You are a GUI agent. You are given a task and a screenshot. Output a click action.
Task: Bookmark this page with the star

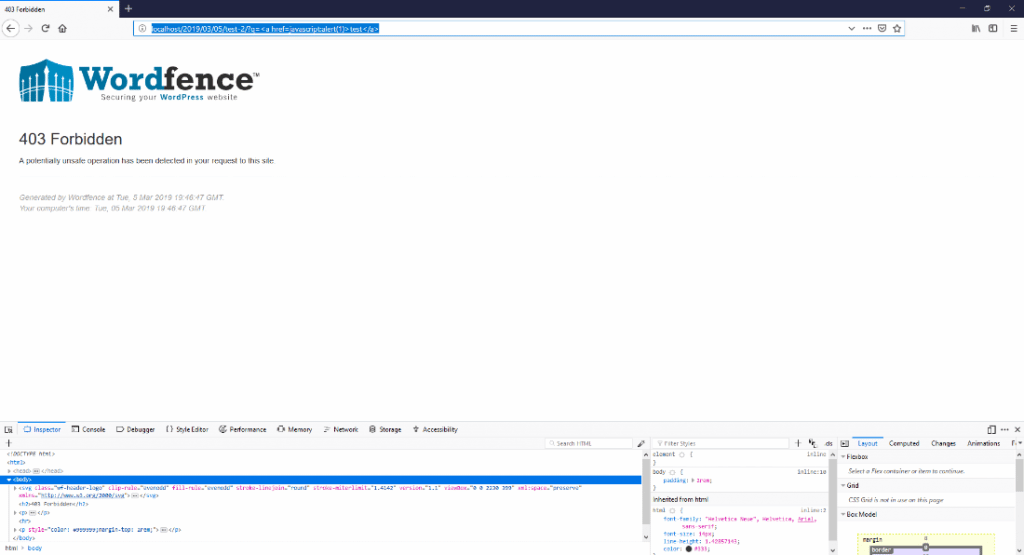click(x=897, y=29)
